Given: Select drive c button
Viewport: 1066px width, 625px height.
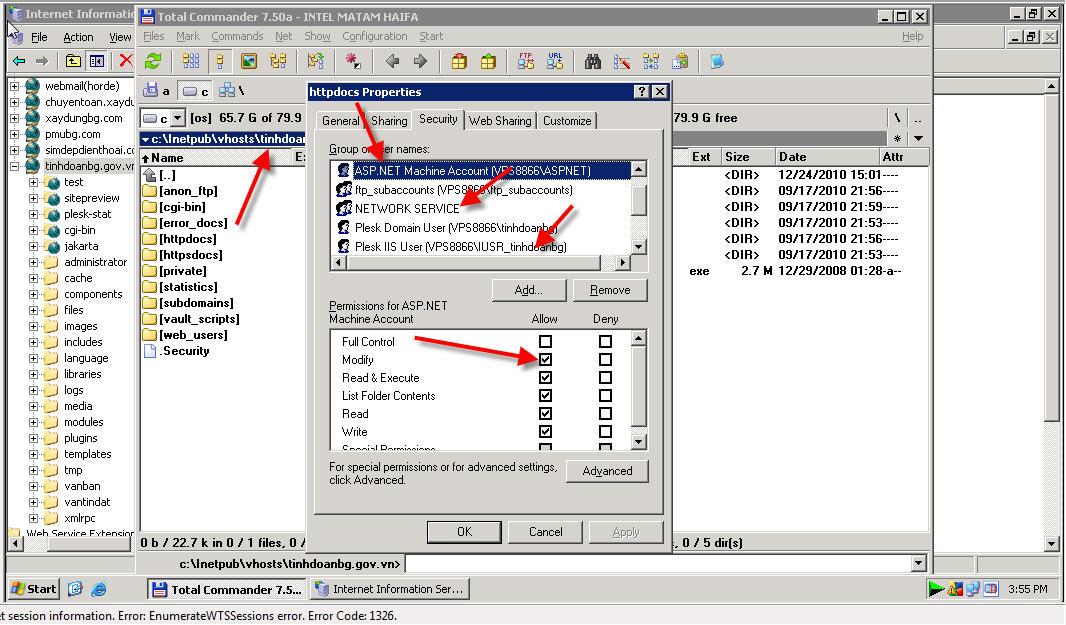Looking at the screenshot, I should 195,90.
